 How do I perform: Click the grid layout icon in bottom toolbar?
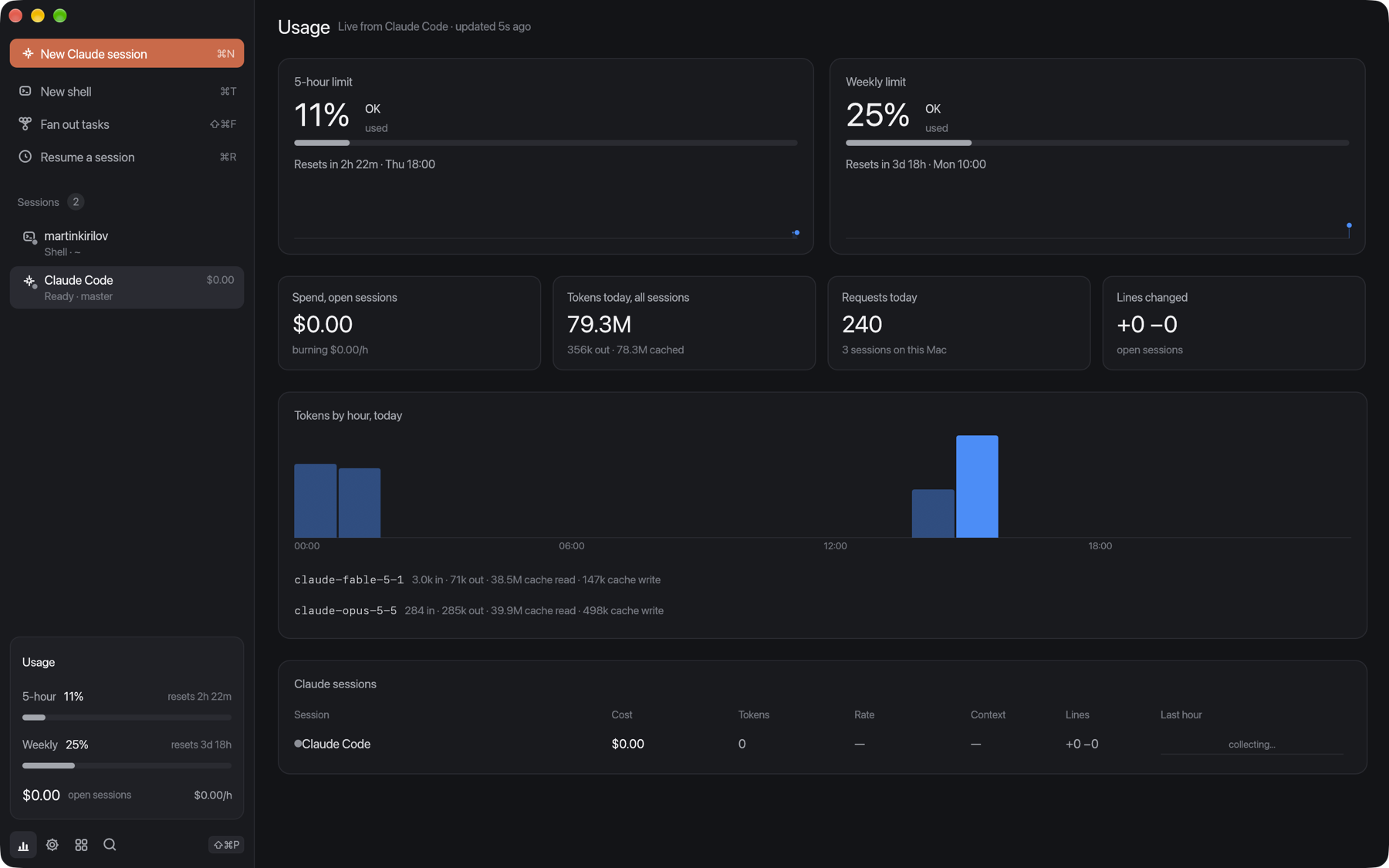pyautogui.click(x=81, y=845)
